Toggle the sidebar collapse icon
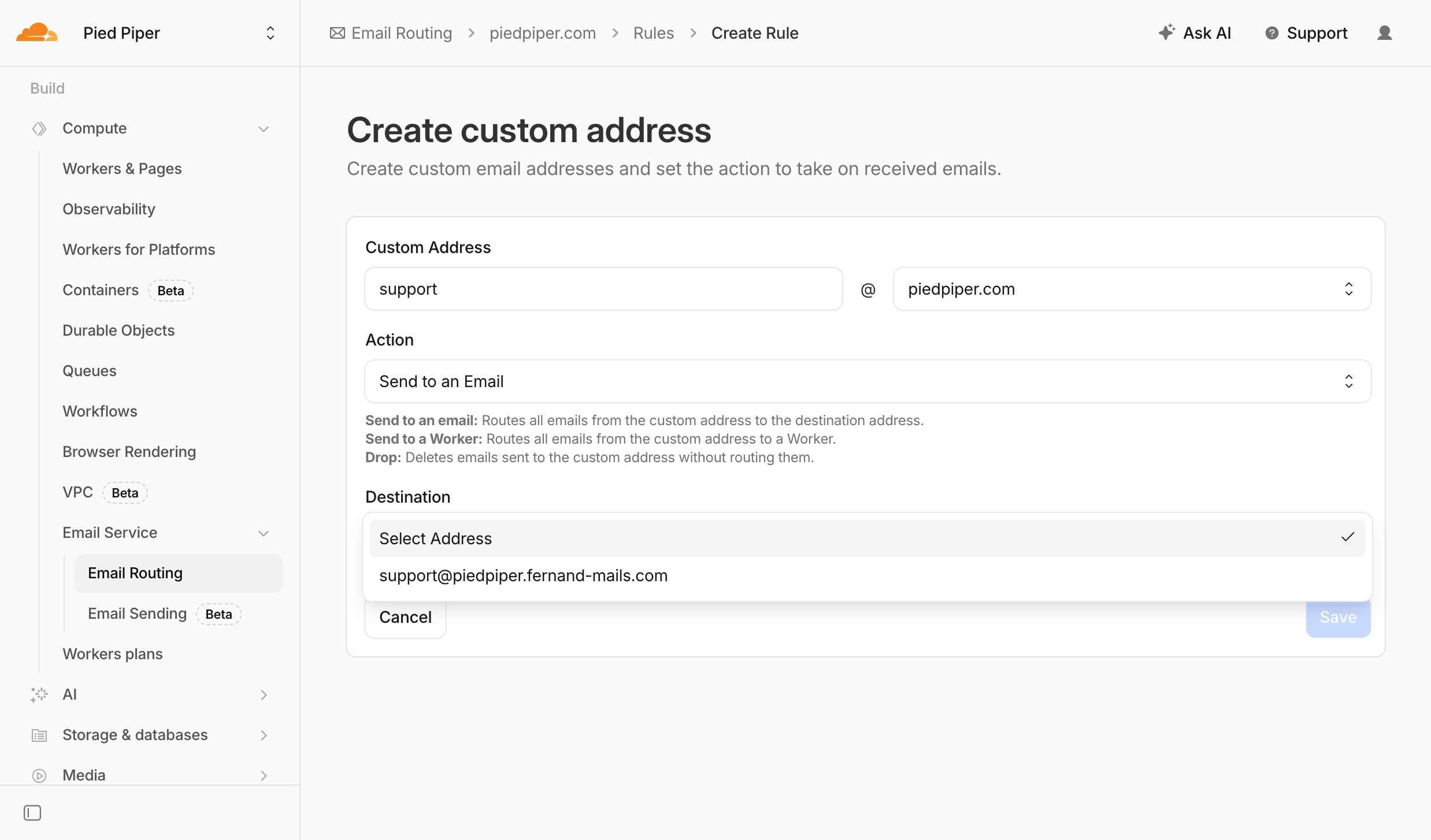 tap(32, 813)
